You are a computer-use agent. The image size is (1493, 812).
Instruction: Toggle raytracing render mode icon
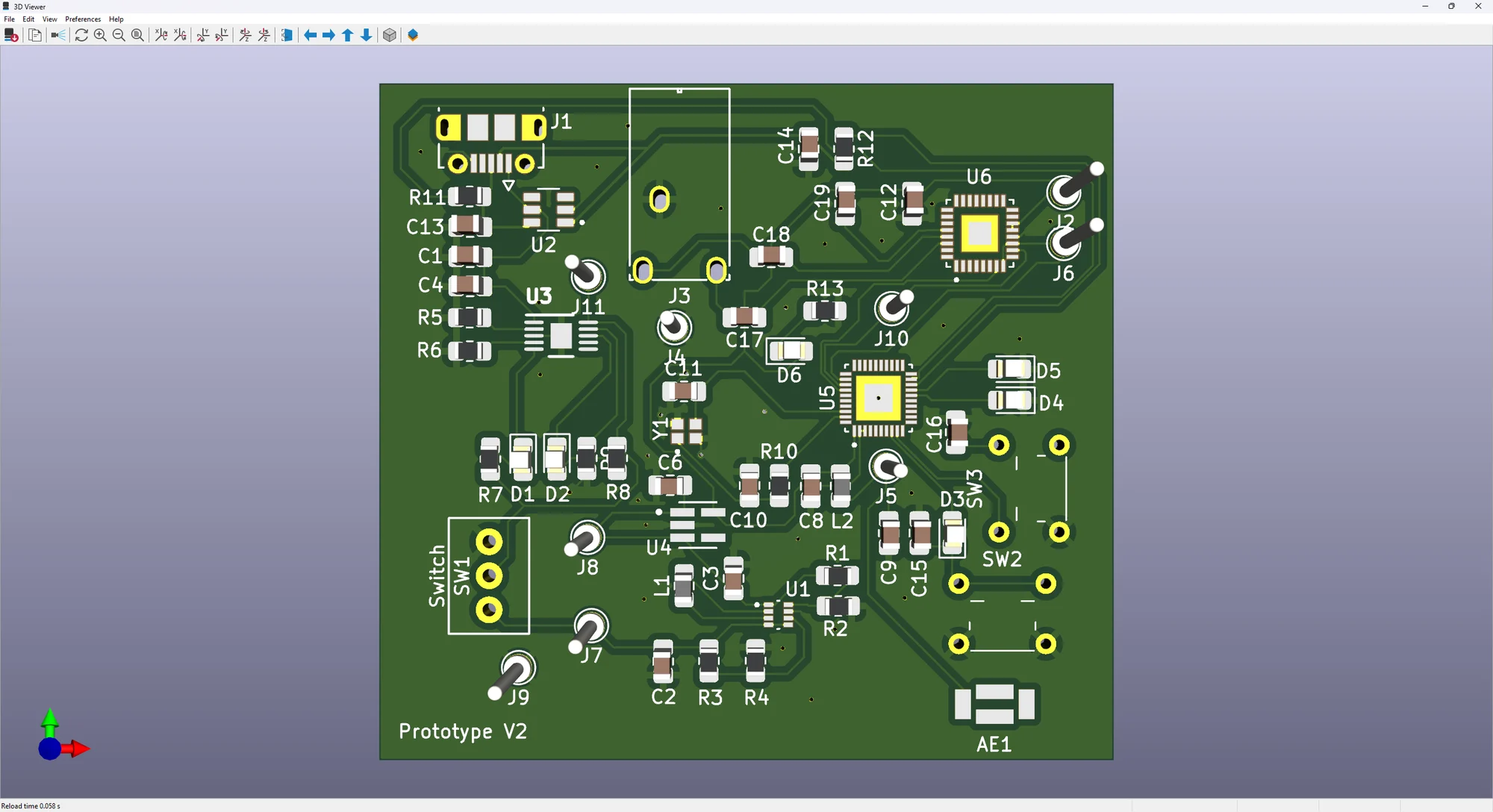pyautogui.click(x=58, y=35)
